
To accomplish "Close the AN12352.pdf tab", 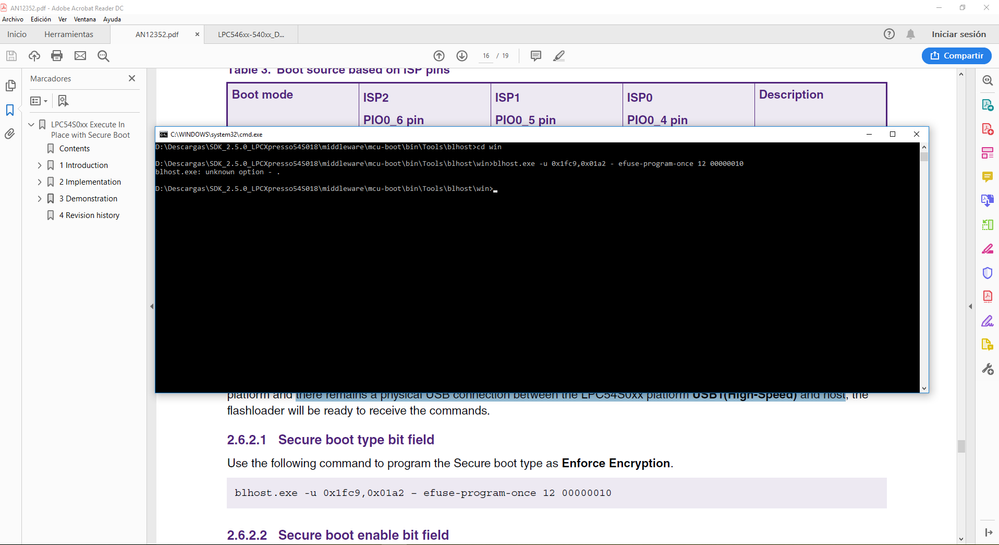I will (197, 34).
